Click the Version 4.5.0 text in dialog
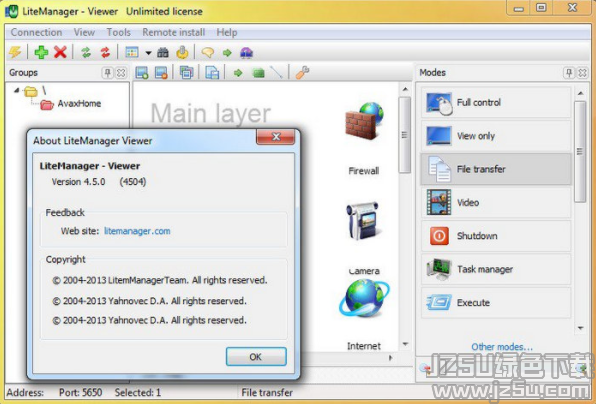Image resolution: width=596 pixels, height=404 pixels. tap(78, 182)
